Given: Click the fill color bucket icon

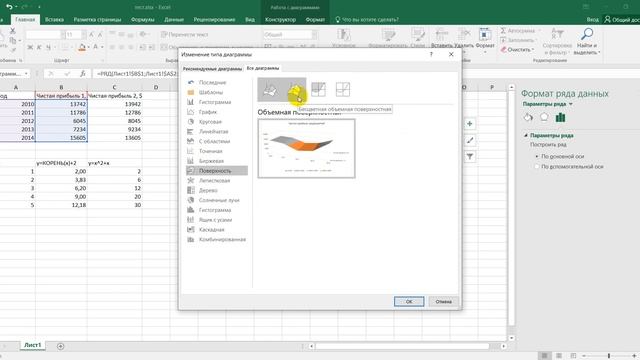Looking at the screenshot, I should 82,47.
